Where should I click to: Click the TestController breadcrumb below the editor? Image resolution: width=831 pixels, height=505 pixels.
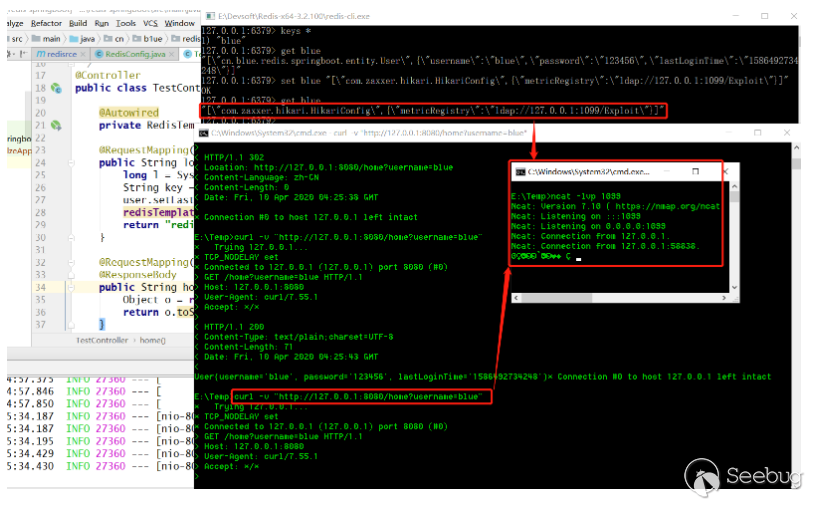(102, 340)
